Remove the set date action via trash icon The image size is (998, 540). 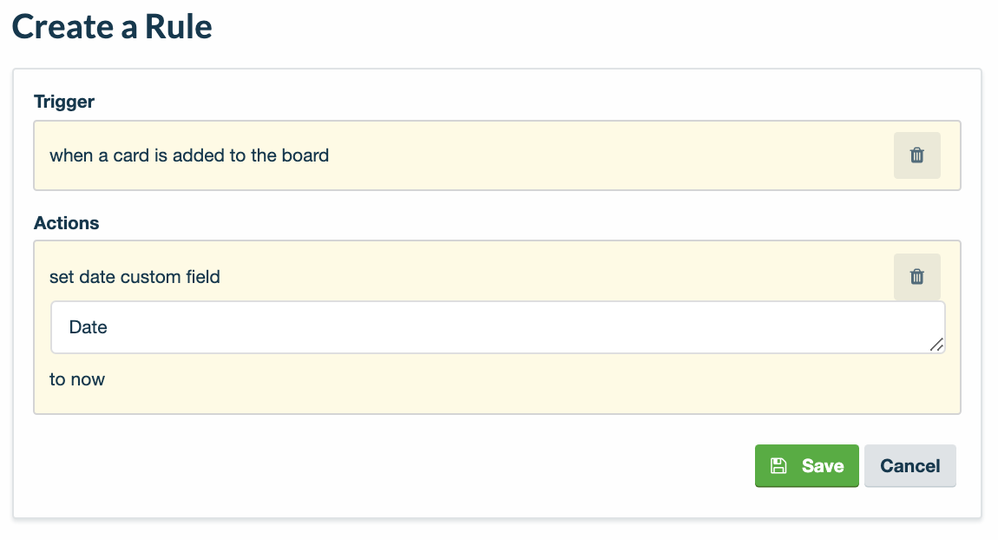pyautogui.click(x=917, y=277)
